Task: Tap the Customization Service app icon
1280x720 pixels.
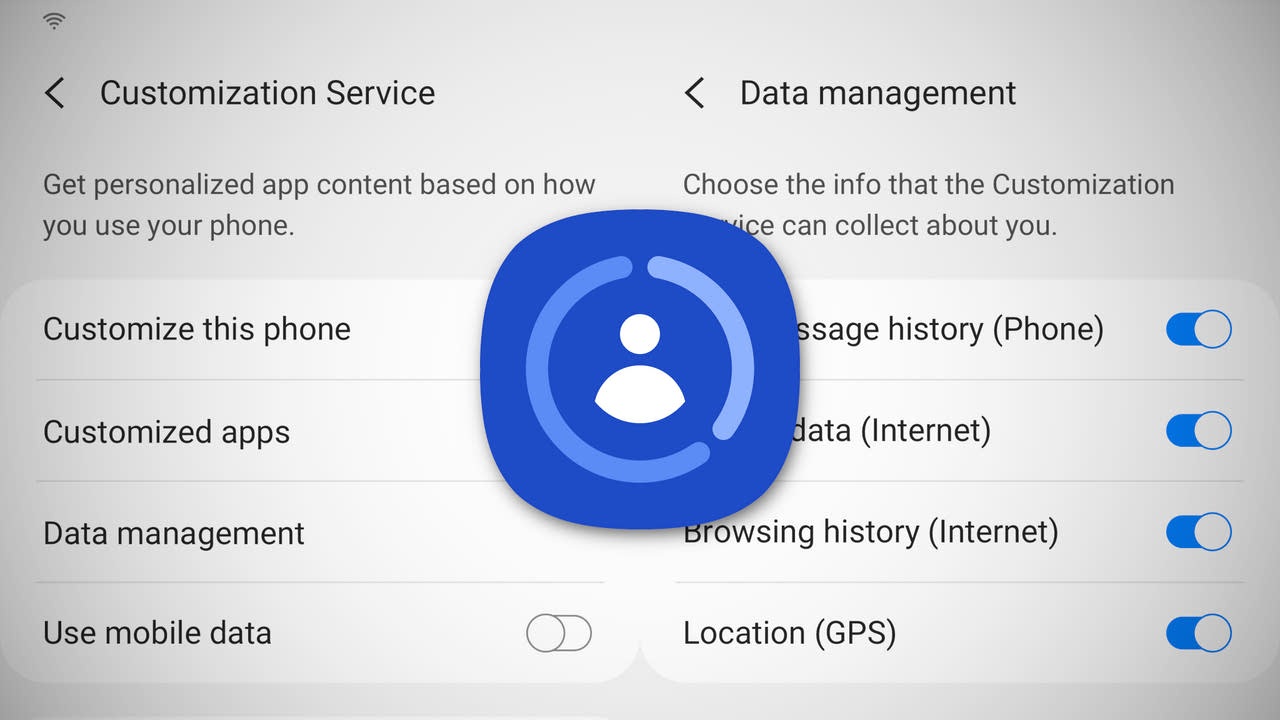Action: (640, 369)
